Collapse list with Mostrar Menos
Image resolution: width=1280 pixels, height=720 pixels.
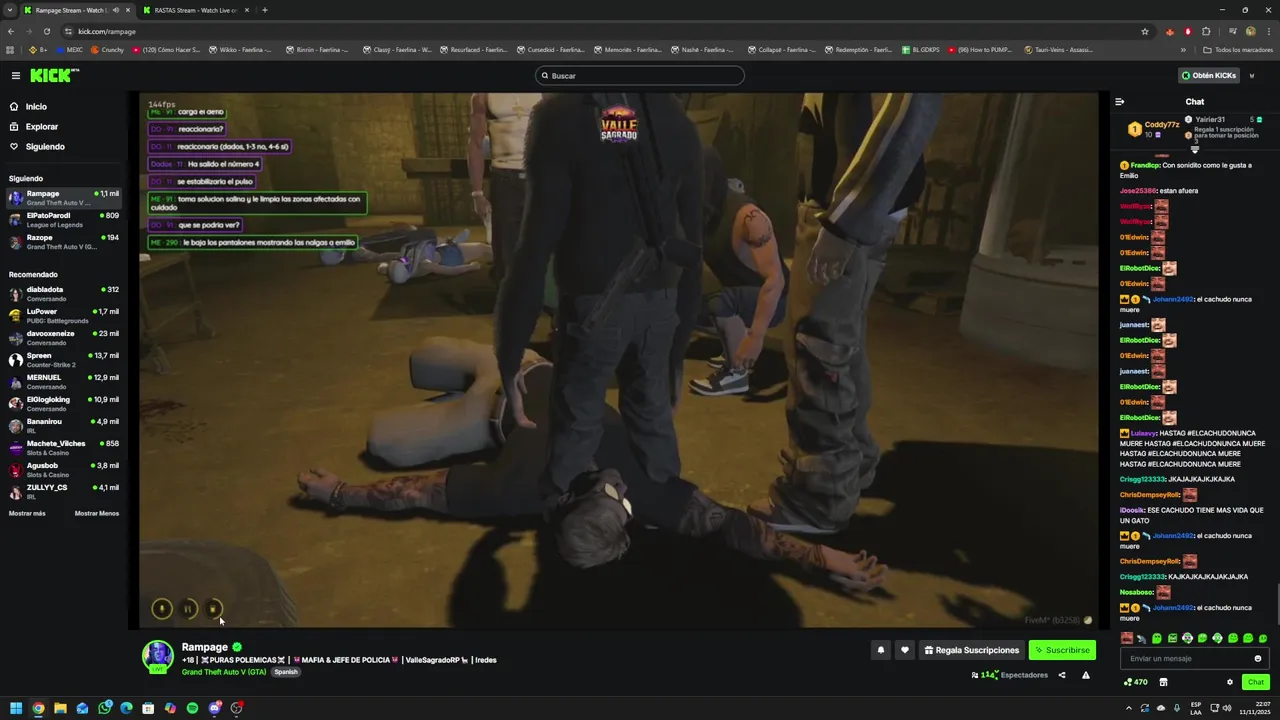coord(97,513)
